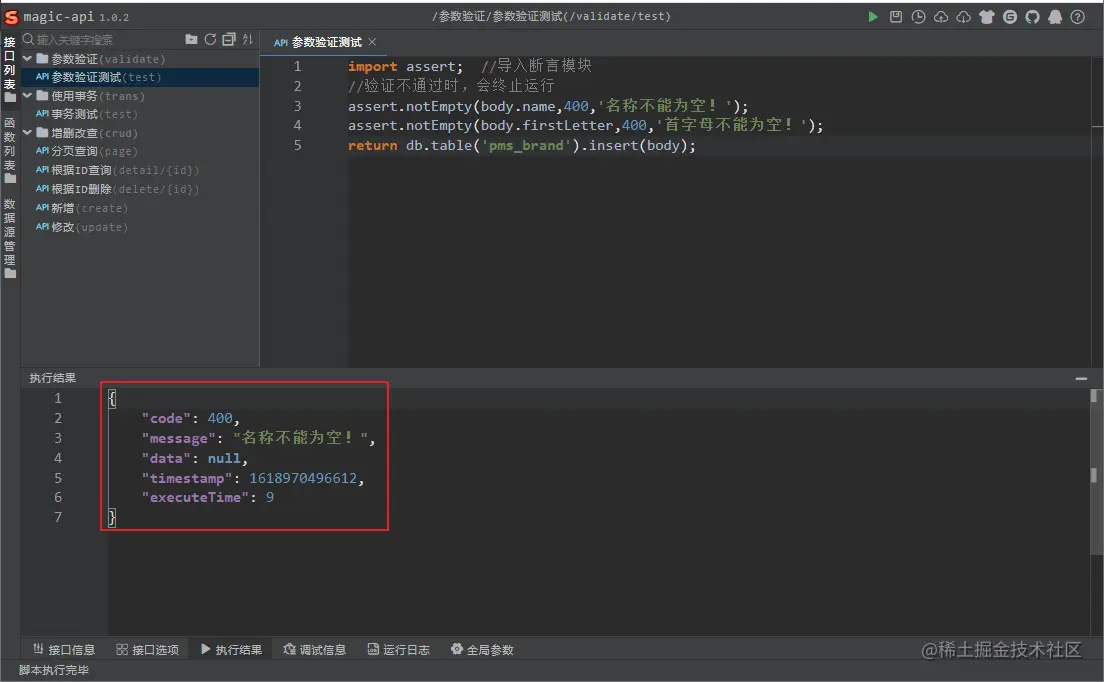
Task: Open the 接口信息 bottom tab
Action: [x=64, y=650]
